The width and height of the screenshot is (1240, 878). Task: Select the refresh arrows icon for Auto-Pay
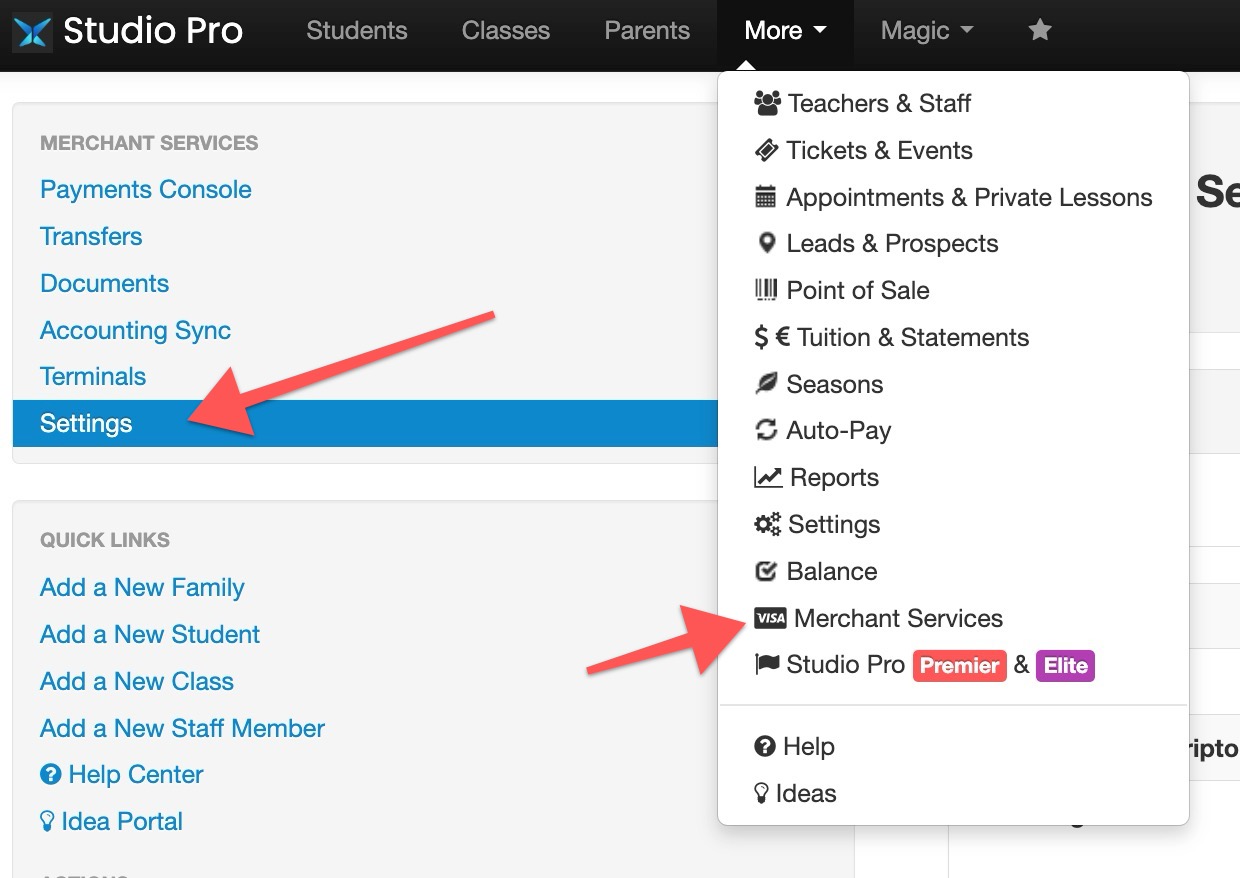766,430
